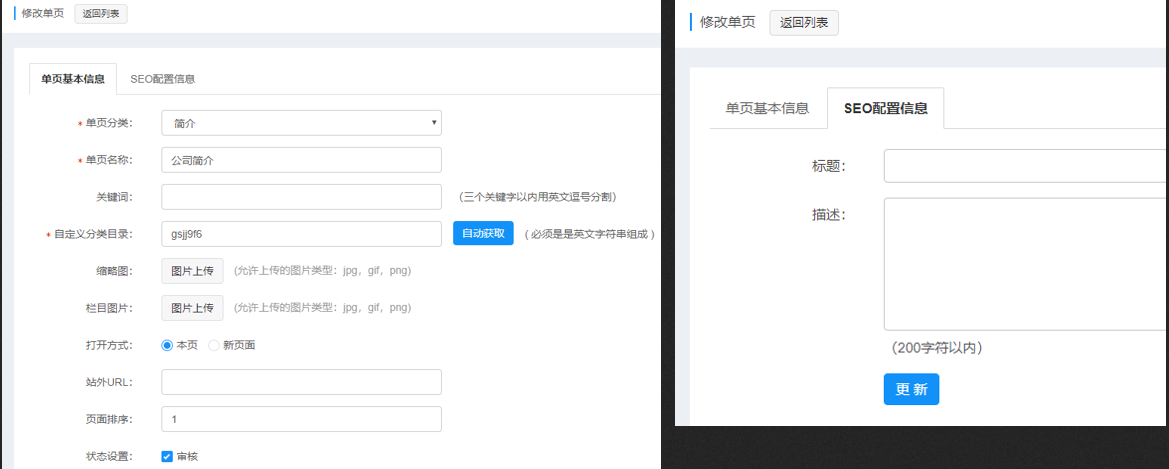
Task: Click the hint text 三个关键字以内用英文逗号分割
Action: pos(538,198)
